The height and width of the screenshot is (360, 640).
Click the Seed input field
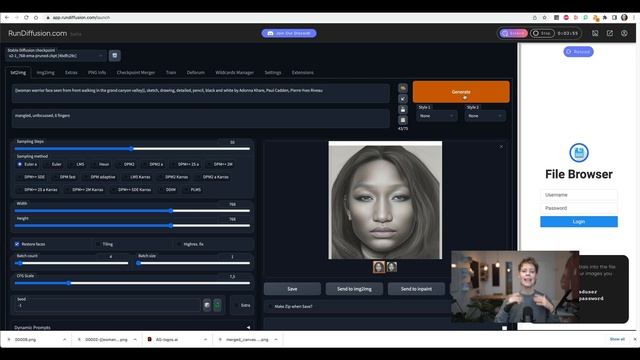(x=107, y=305)
